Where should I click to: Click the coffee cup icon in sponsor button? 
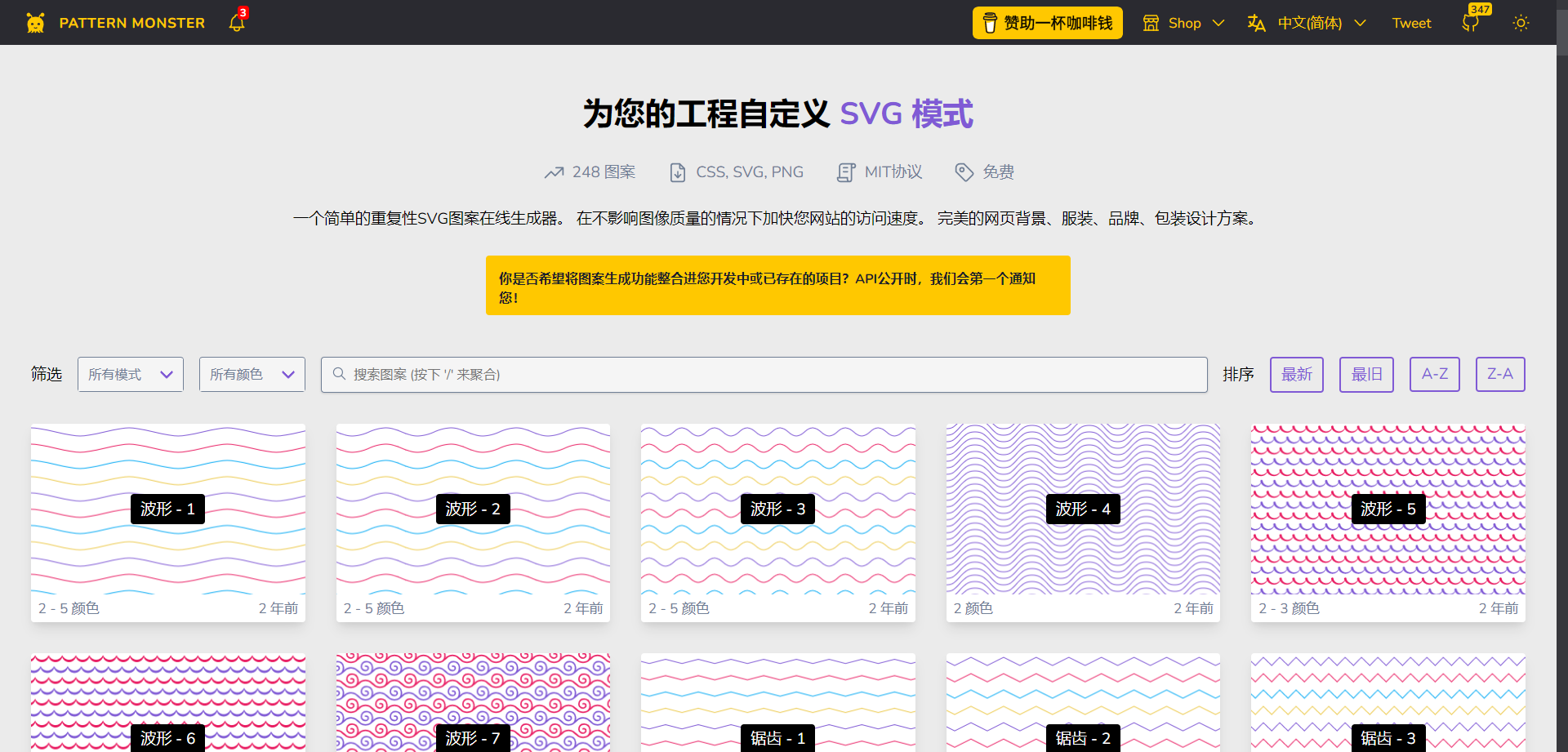[x=990, y=23]
